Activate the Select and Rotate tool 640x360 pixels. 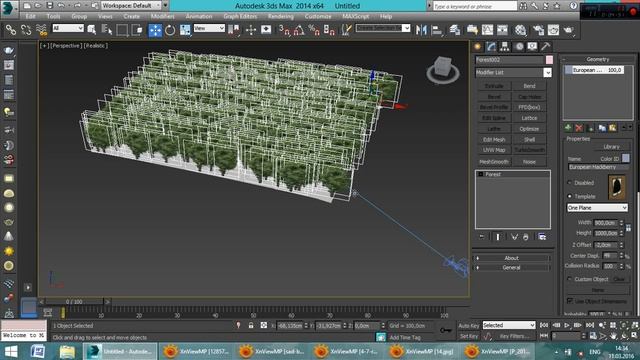pos(170,30)
